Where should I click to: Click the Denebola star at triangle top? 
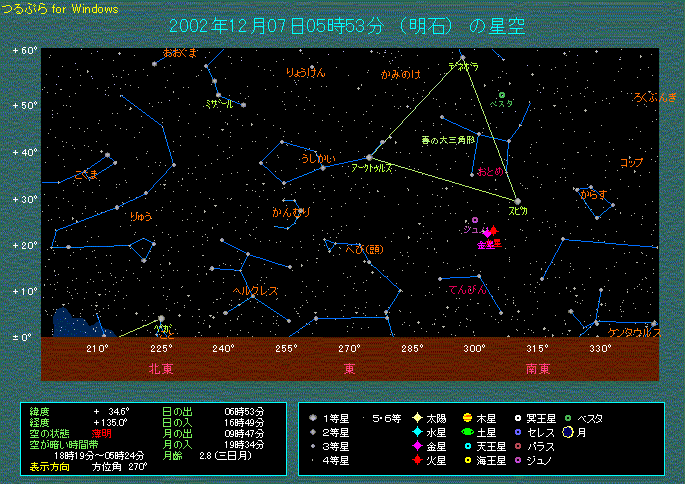[x=462, y=58]
